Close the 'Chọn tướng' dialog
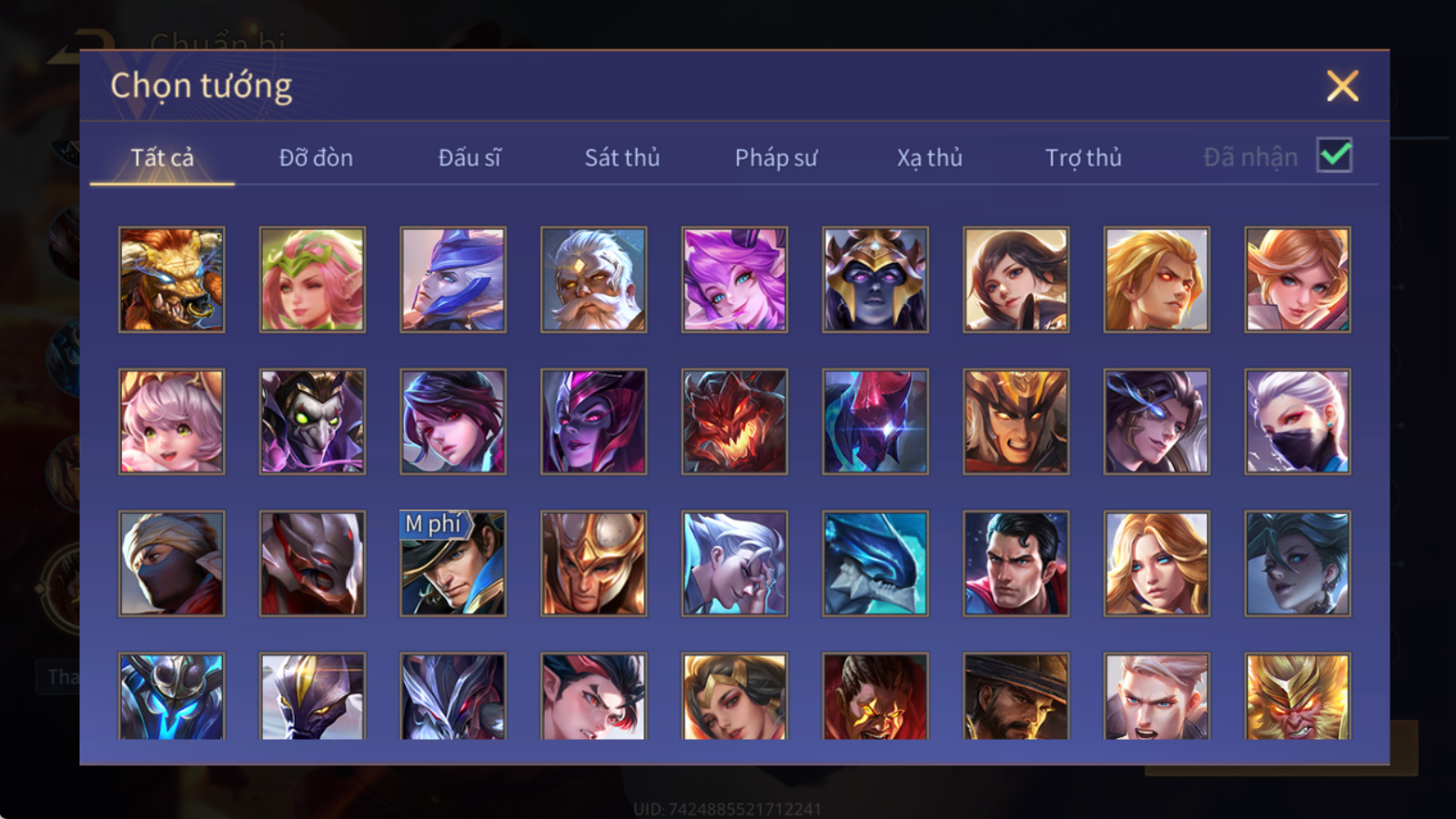Viewport: 1456px width, 819px height. [1342, 86]
